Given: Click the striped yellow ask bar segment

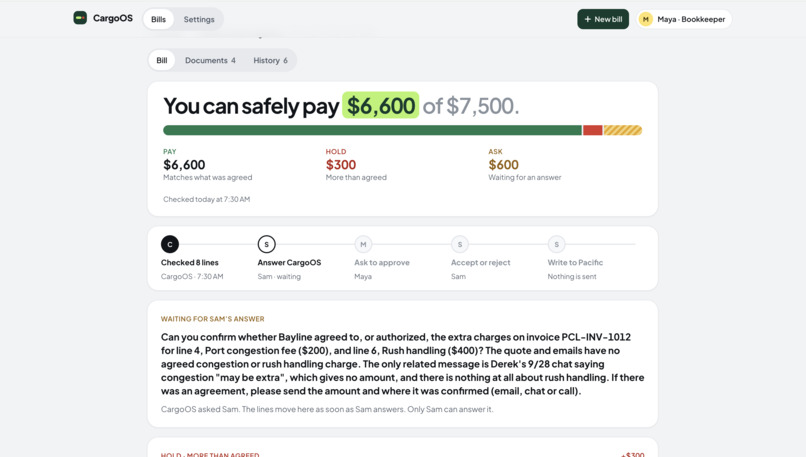Looking at the screenshot, I should pos(623,130).
